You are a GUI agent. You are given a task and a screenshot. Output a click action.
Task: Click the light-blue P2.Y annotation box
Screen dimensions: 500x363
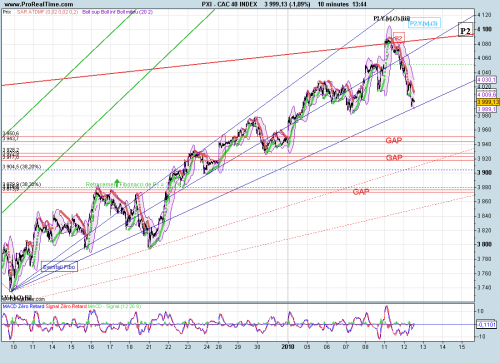425,23
